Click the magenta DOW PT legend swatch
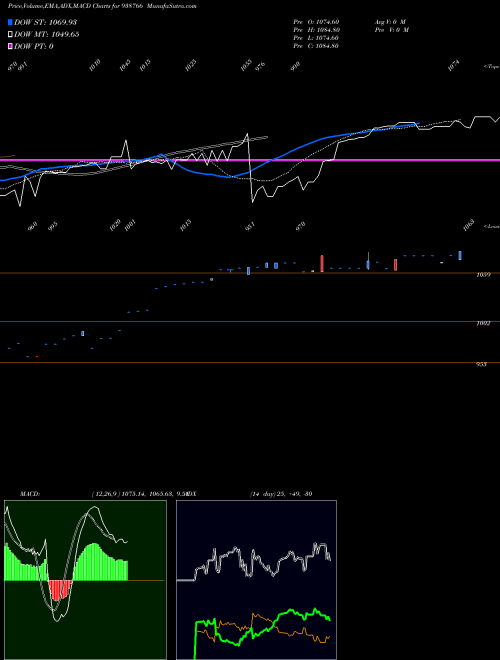 click(x=10, y=46)
